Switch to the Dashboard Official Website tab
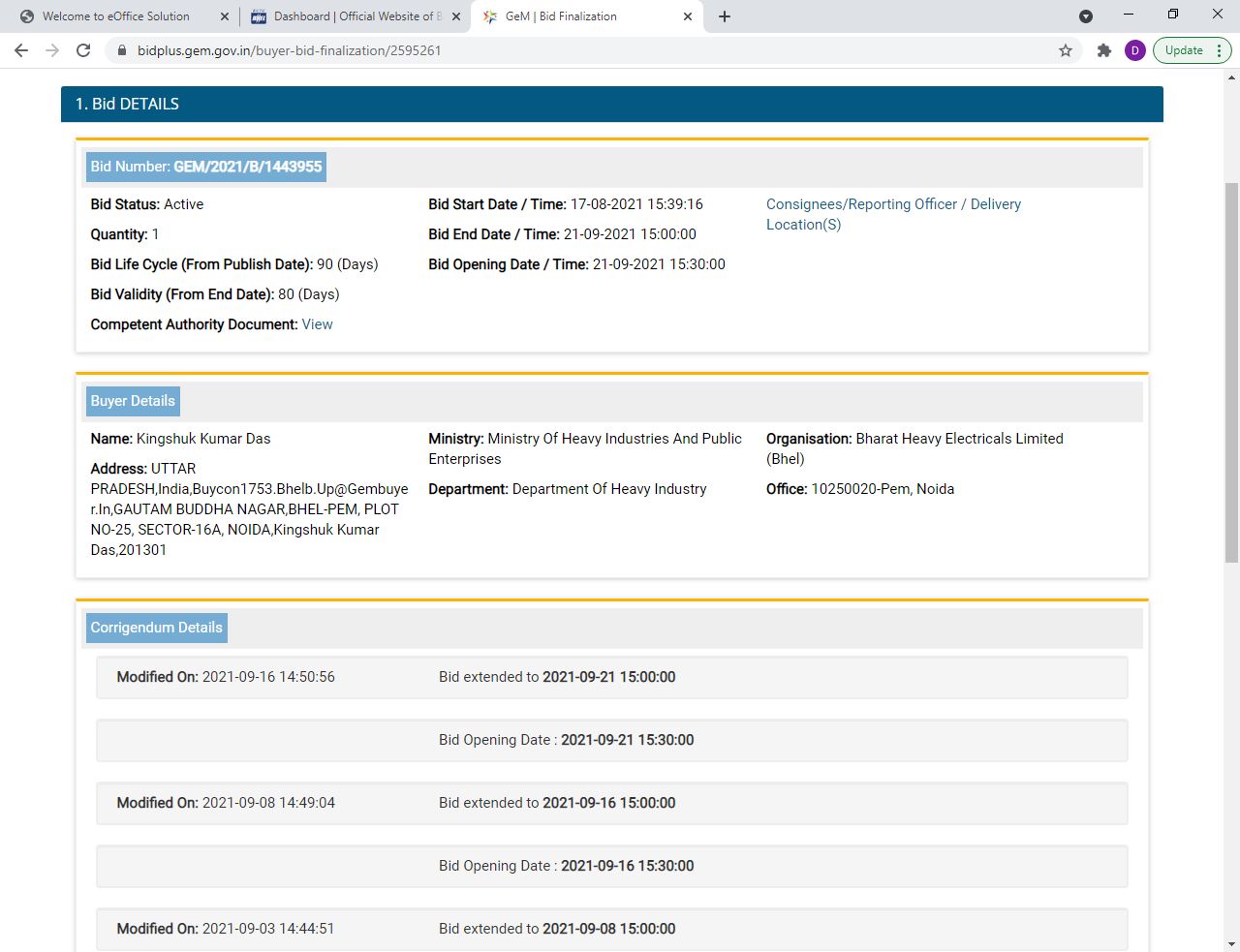 point(349,16)
